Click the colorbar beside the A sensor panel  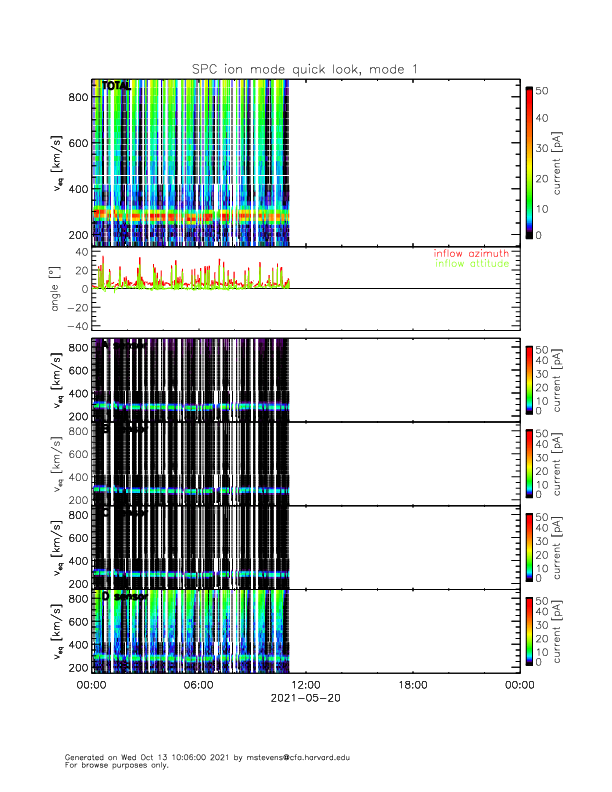tap(529, 379)
